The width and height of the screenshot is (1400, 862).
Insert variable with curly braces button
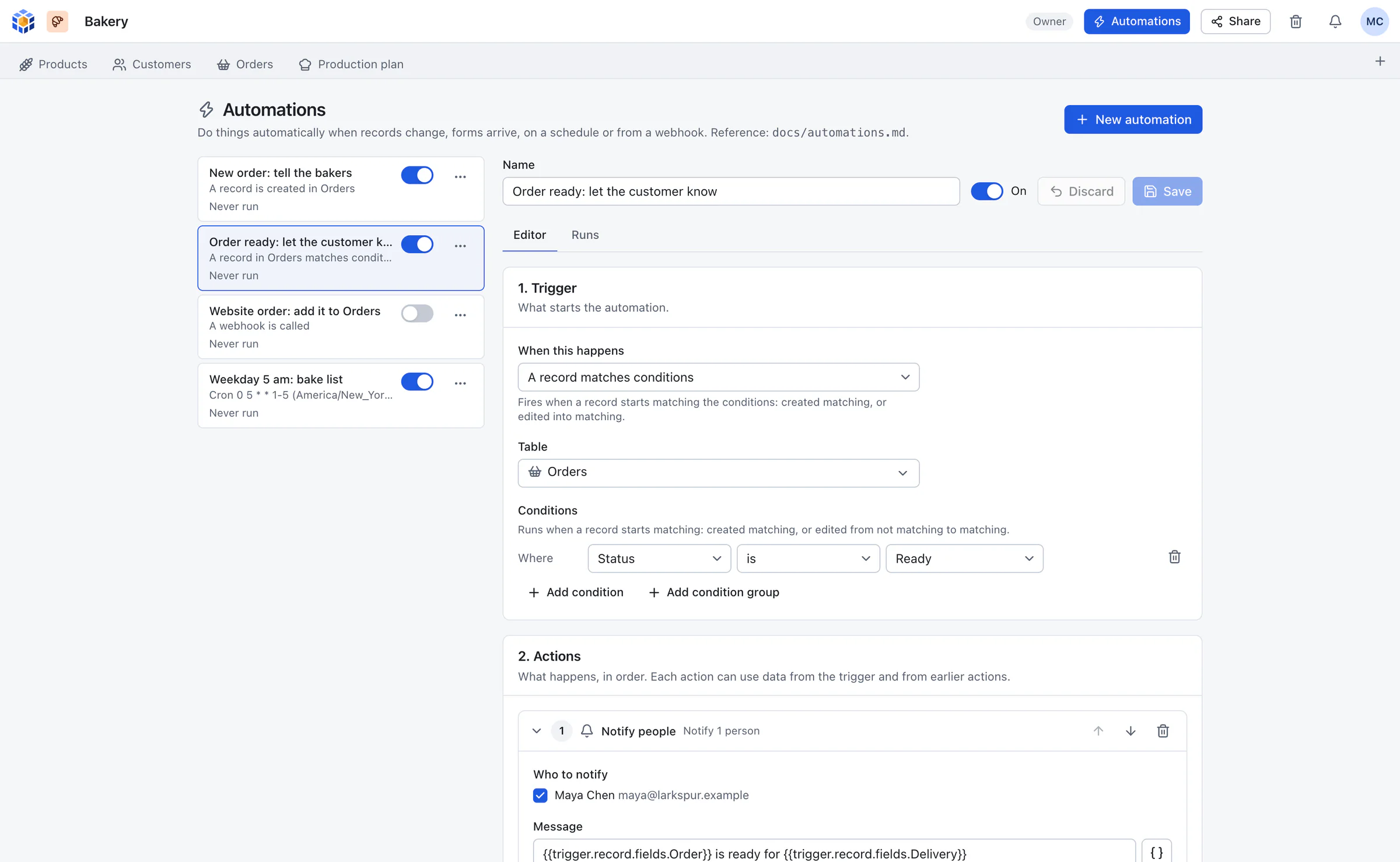point(1156,852)
